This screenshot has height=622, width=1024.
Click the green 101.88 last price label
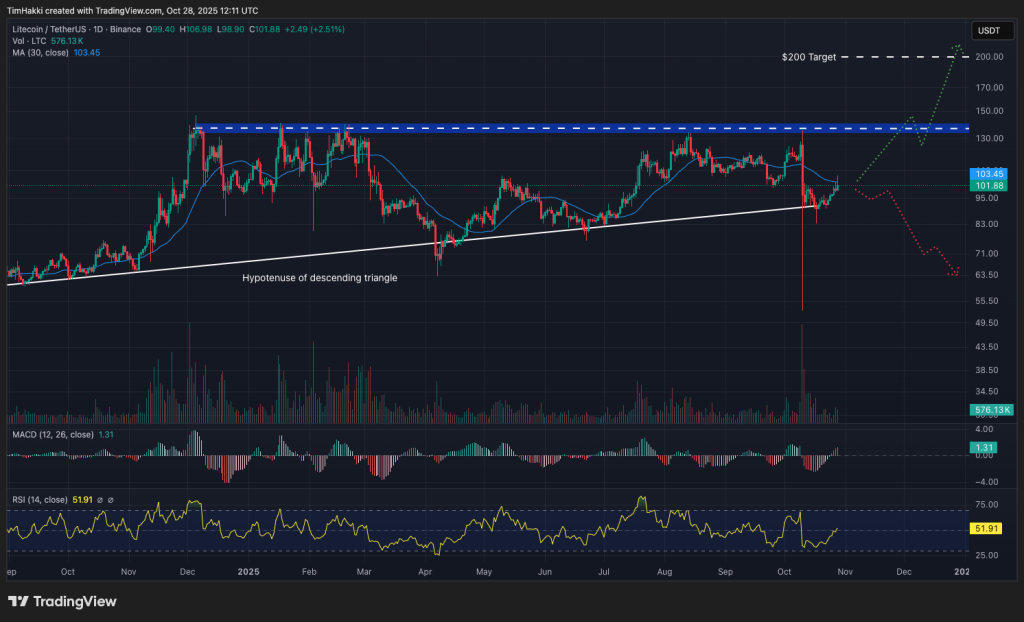(x=986, y=186)
